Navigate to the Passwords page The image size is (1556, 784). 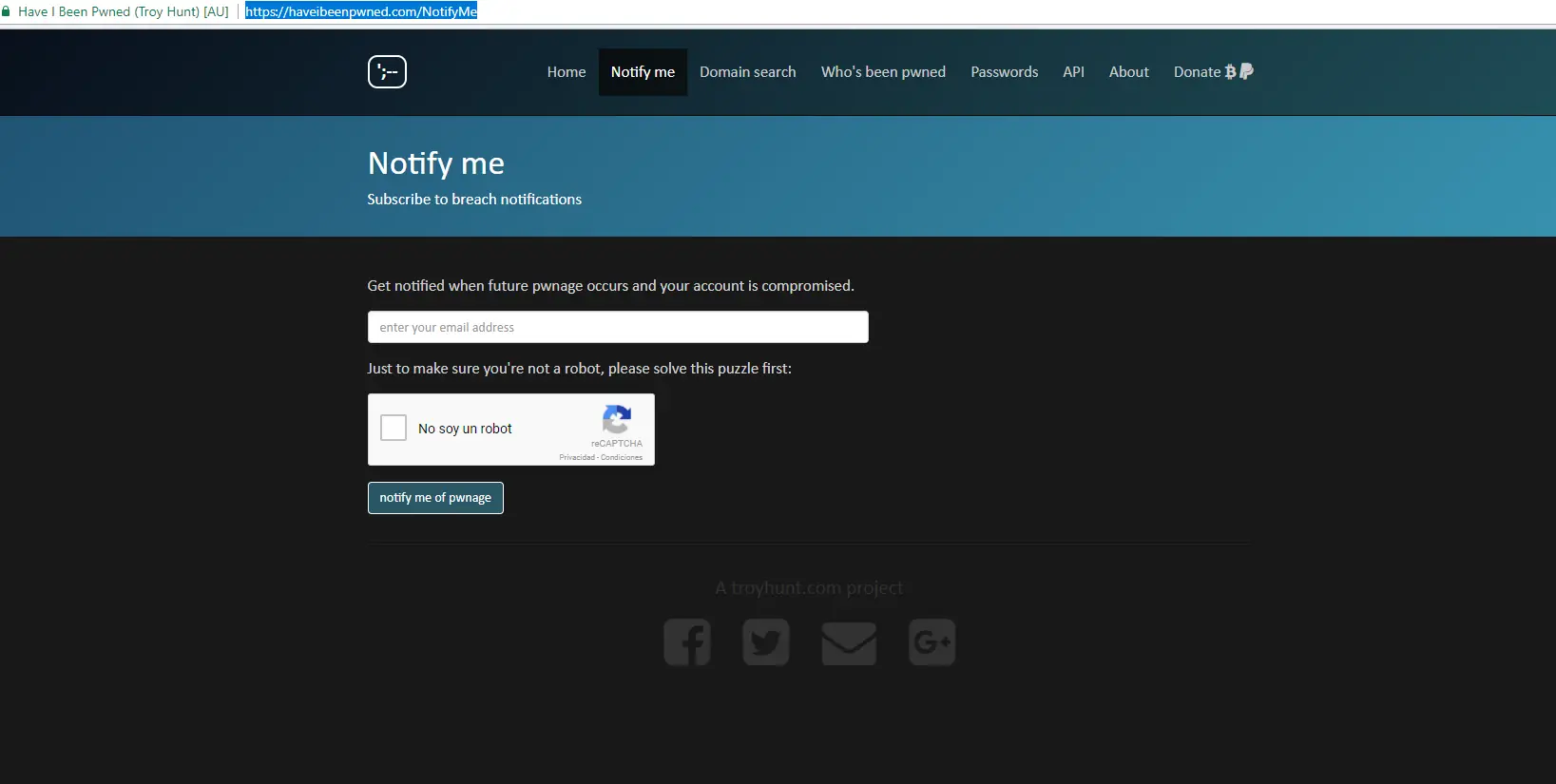tap(1005, 72)
